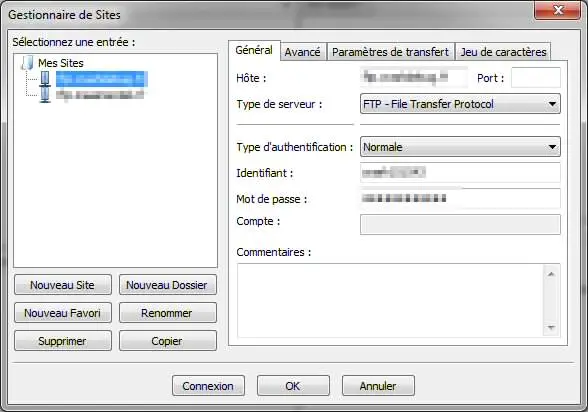Click the Copier button
The width and height of the screenshot is (588, 412).
point(168,341)
